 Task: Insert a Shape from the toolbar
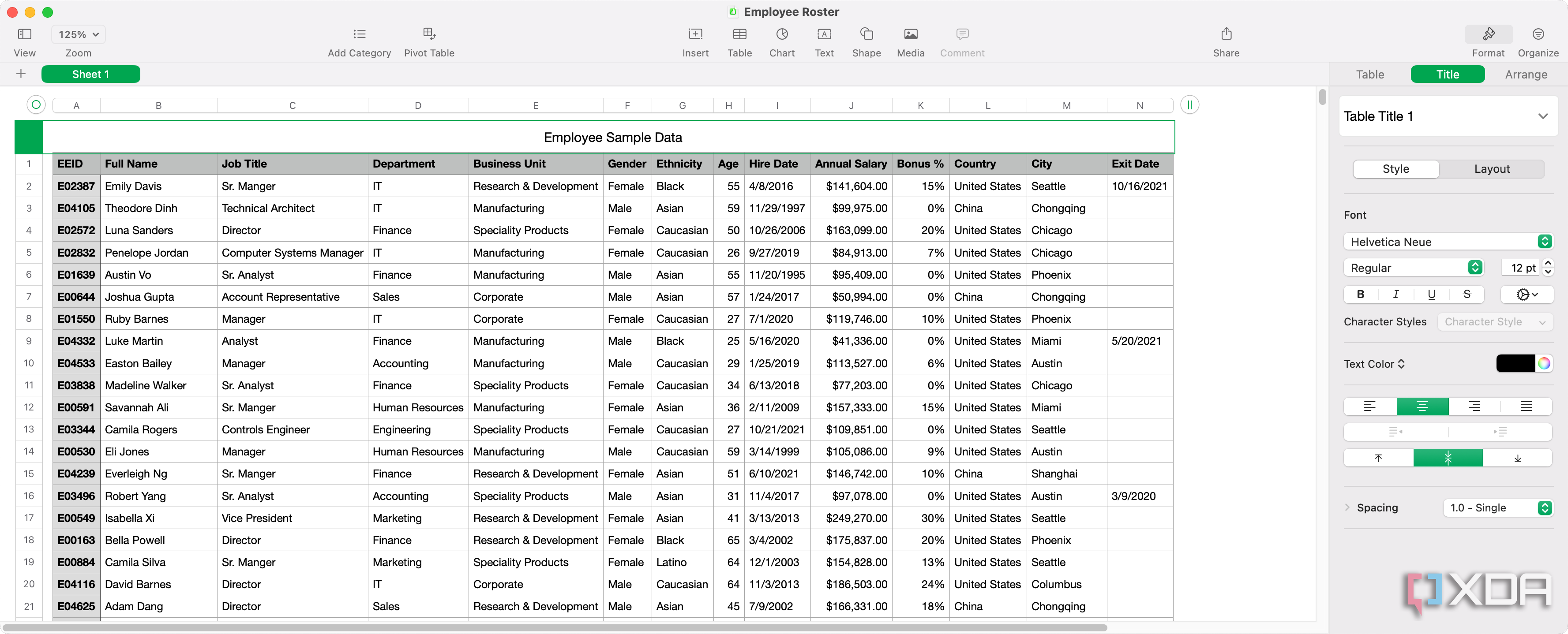pos(866,34)
